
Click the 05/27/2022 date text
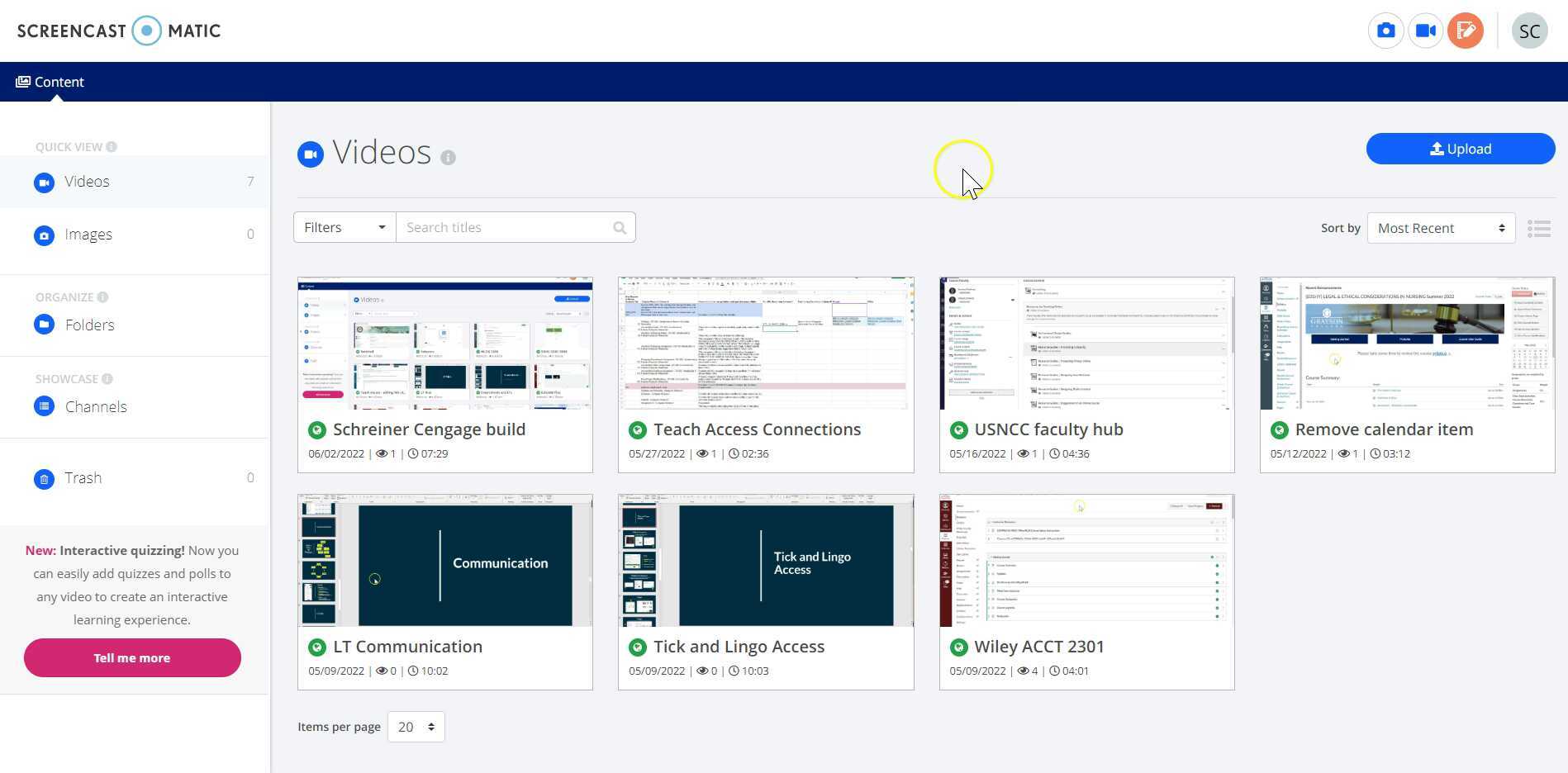[x=657, y=454]
